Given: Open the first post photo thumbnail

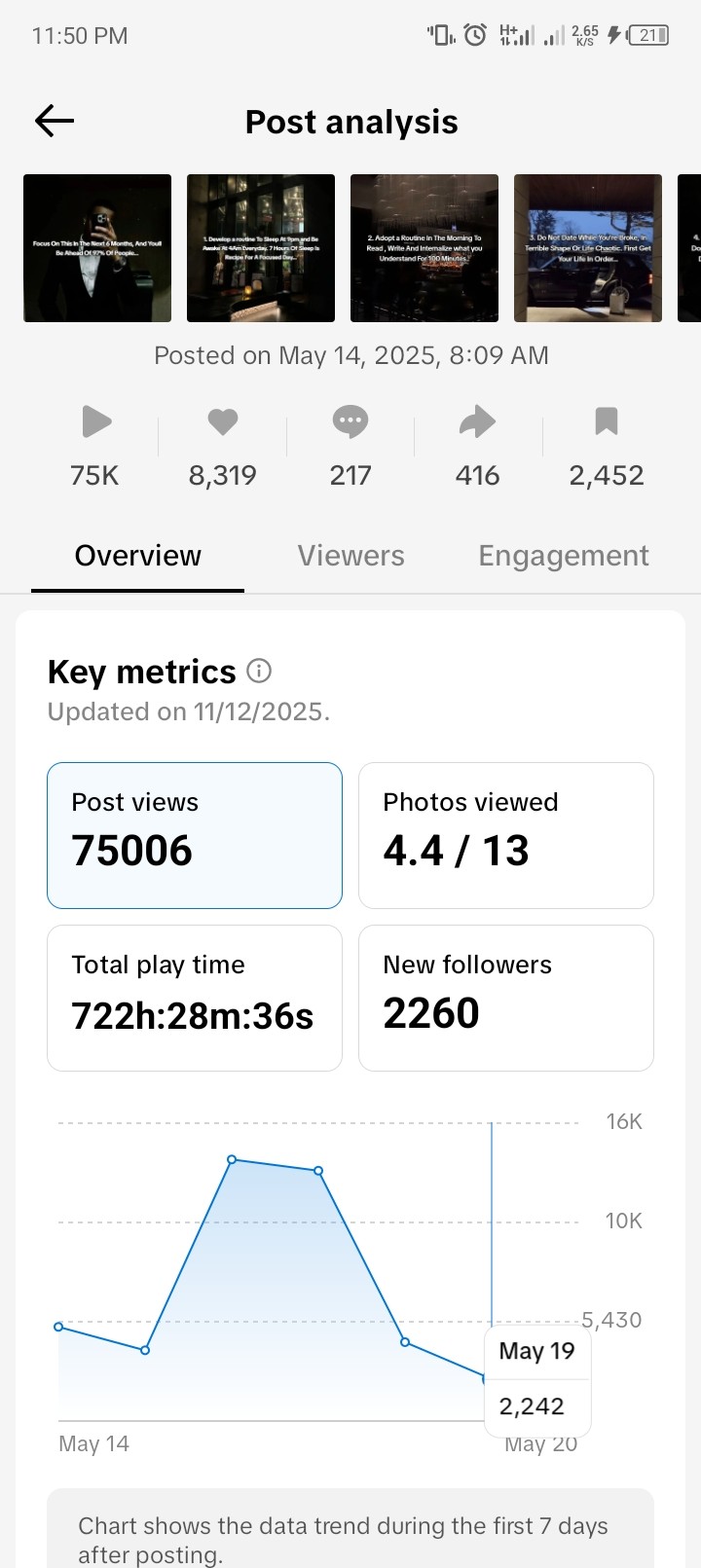Looking at the screenshot, I should tap(97, 248).
